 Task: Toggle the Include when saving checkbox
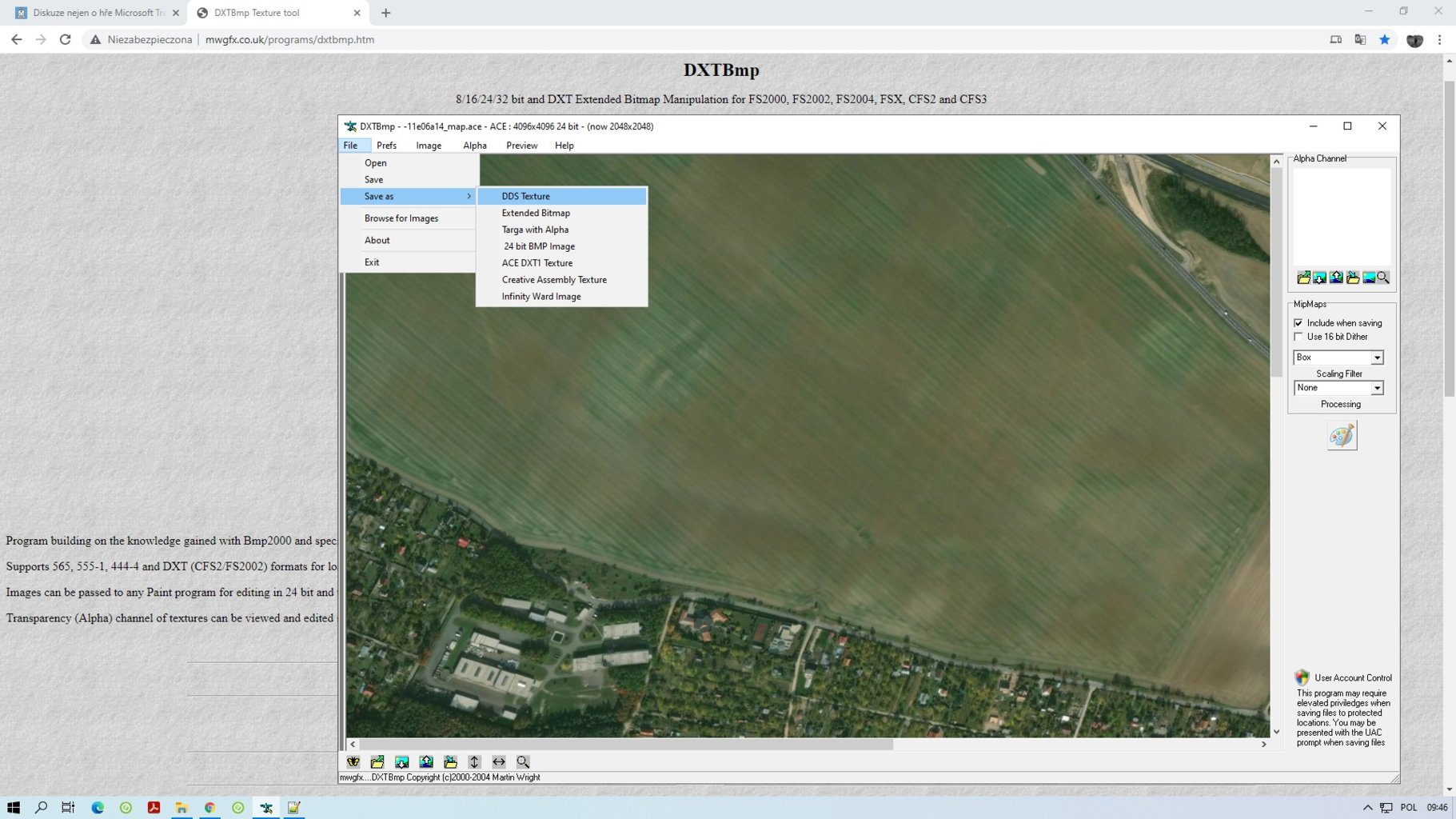tap(1298, 323)
